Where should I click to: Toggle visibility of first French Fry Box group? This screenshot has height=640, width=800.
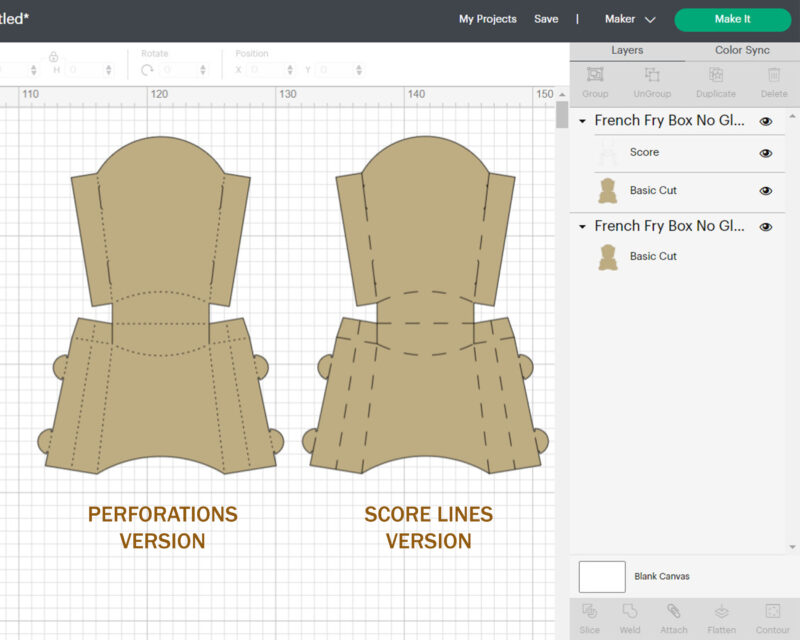click(766, 121)
